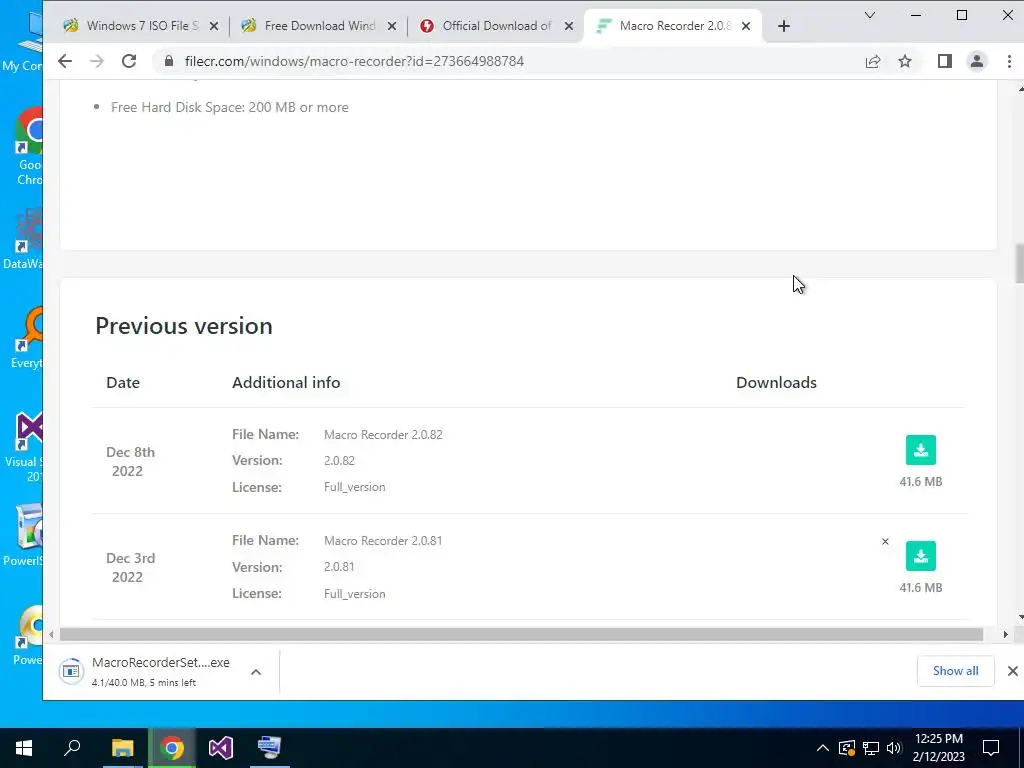
Task: Click the network tray icon
Action: [x=871, y=748]
